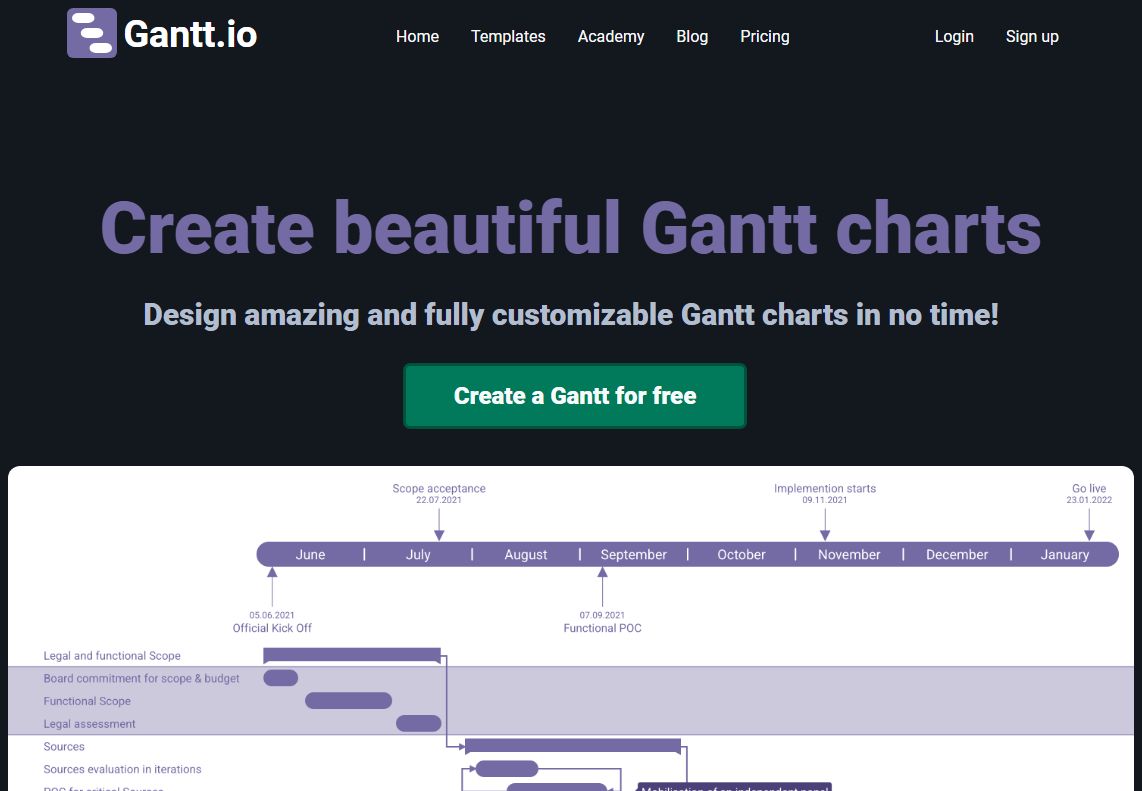1142x791 pixels.
Task: Open the Academy nav link
Action: pyautogui.click(x=610, y=36)
